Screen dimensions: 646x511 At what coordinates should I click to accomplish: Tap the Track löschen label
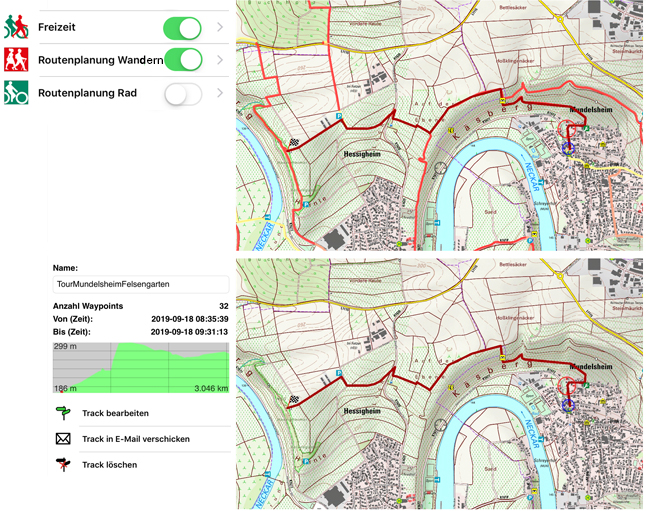(109, 464)
